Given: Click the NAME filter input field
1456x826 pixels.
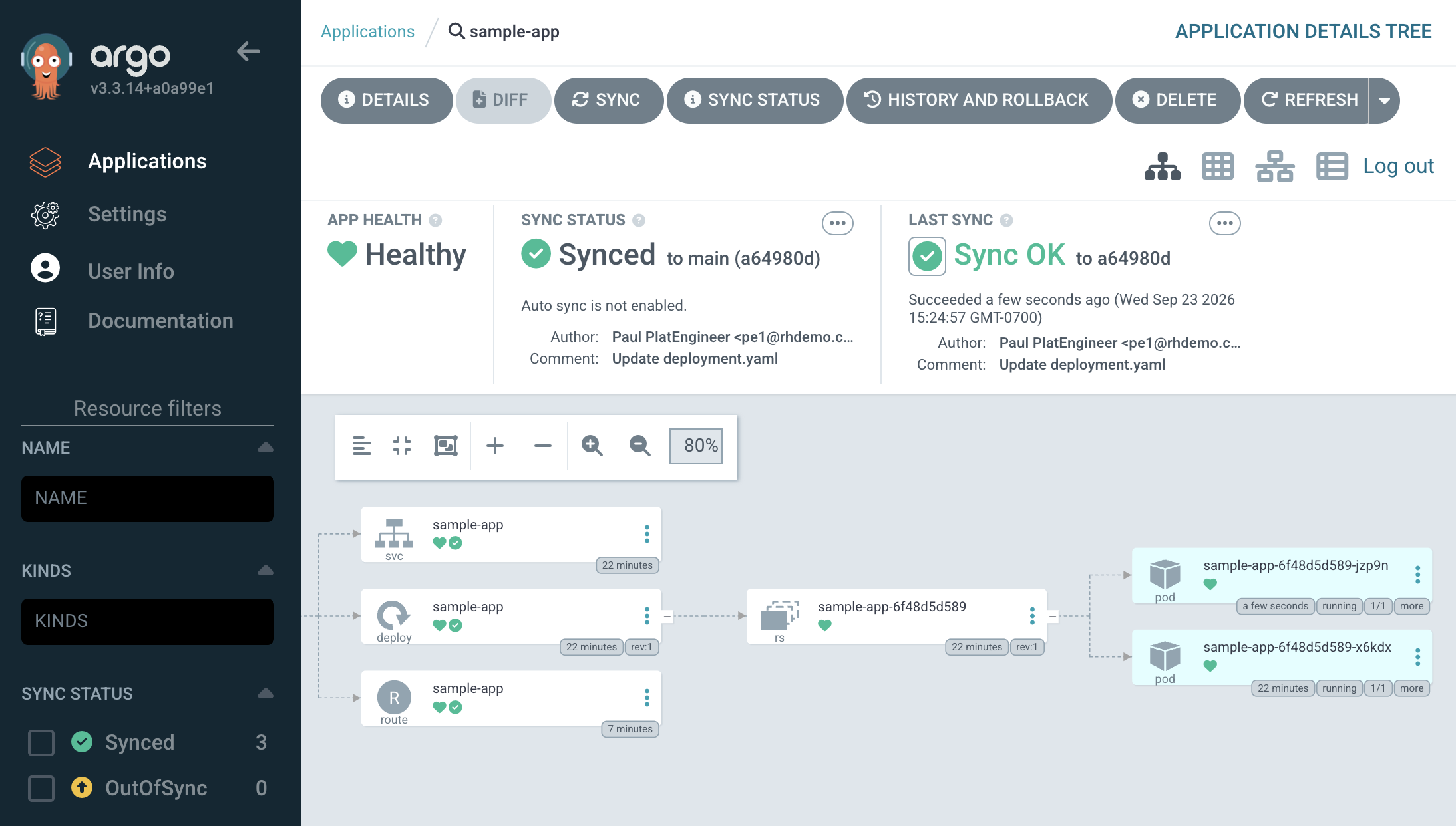Looking at the screenshot, I should point(148,498).
